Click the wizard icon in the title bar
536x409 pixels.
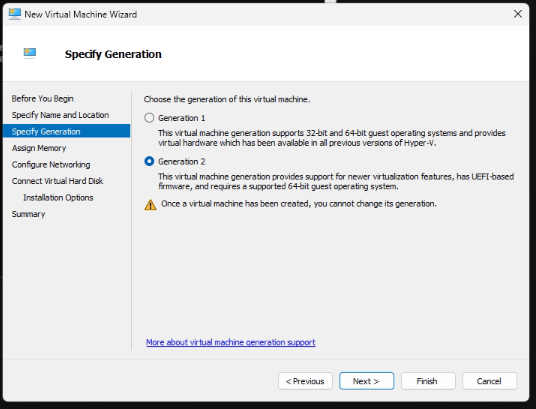pos(15,14)
